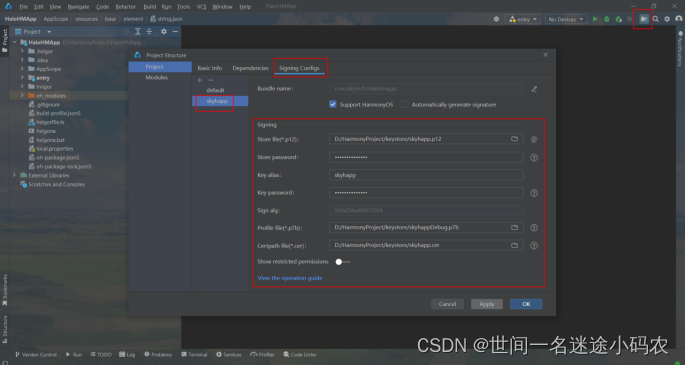Image resolution: width=685 pixels, height=365 pixels.
Task: Open IDE settings gear in top toolbar
Action: pyautogui.click(x=667, y=19)
